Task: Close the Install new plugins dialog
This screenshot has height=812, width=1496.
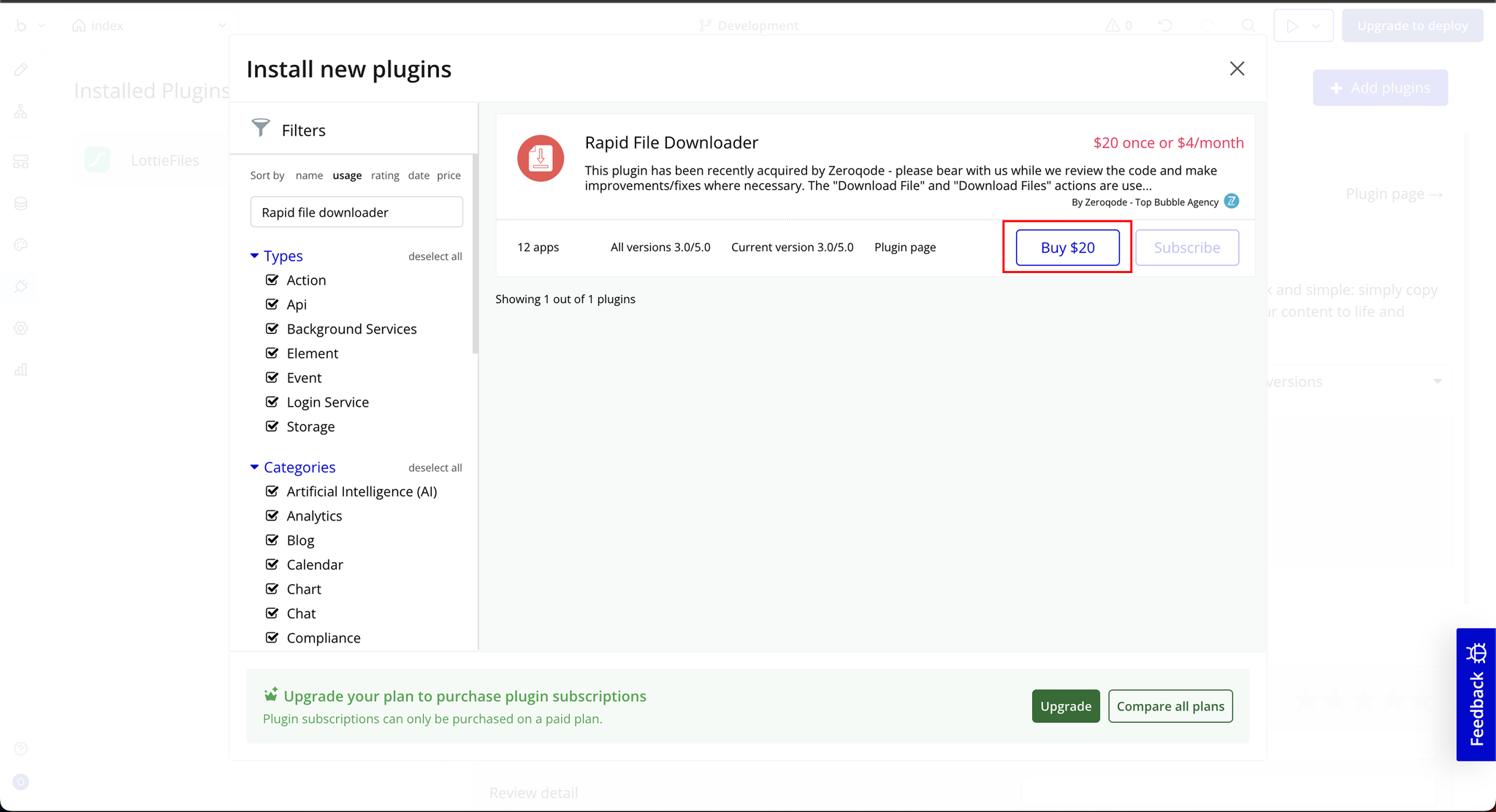Action: (1237, 69)
